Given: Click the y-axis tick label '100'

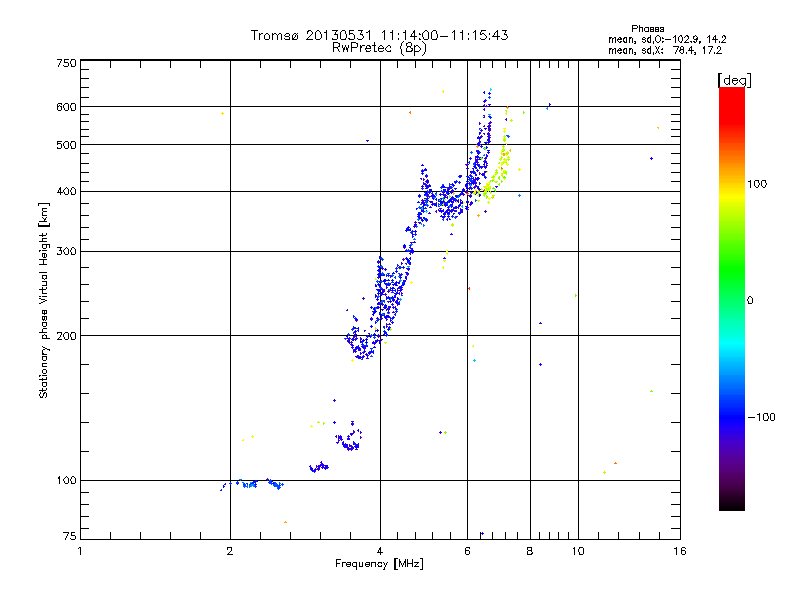Looking at the screenshot, I should pos(67,480).
